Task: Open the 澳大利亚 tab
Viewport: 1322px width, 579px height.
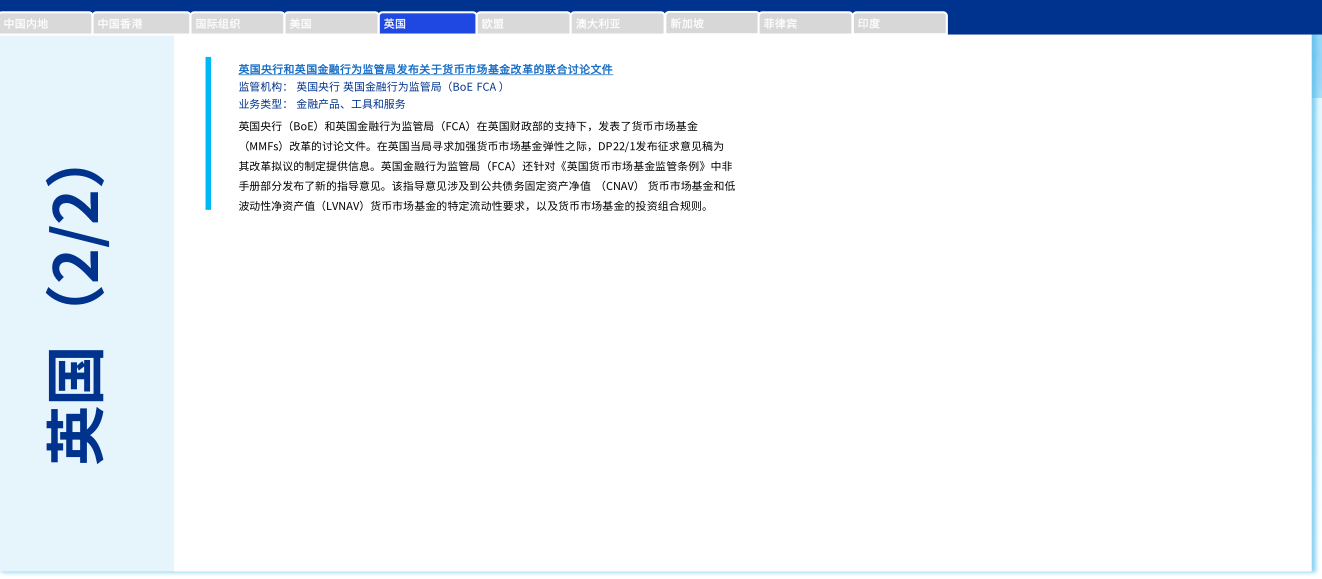Action: [x=618, y=23]
